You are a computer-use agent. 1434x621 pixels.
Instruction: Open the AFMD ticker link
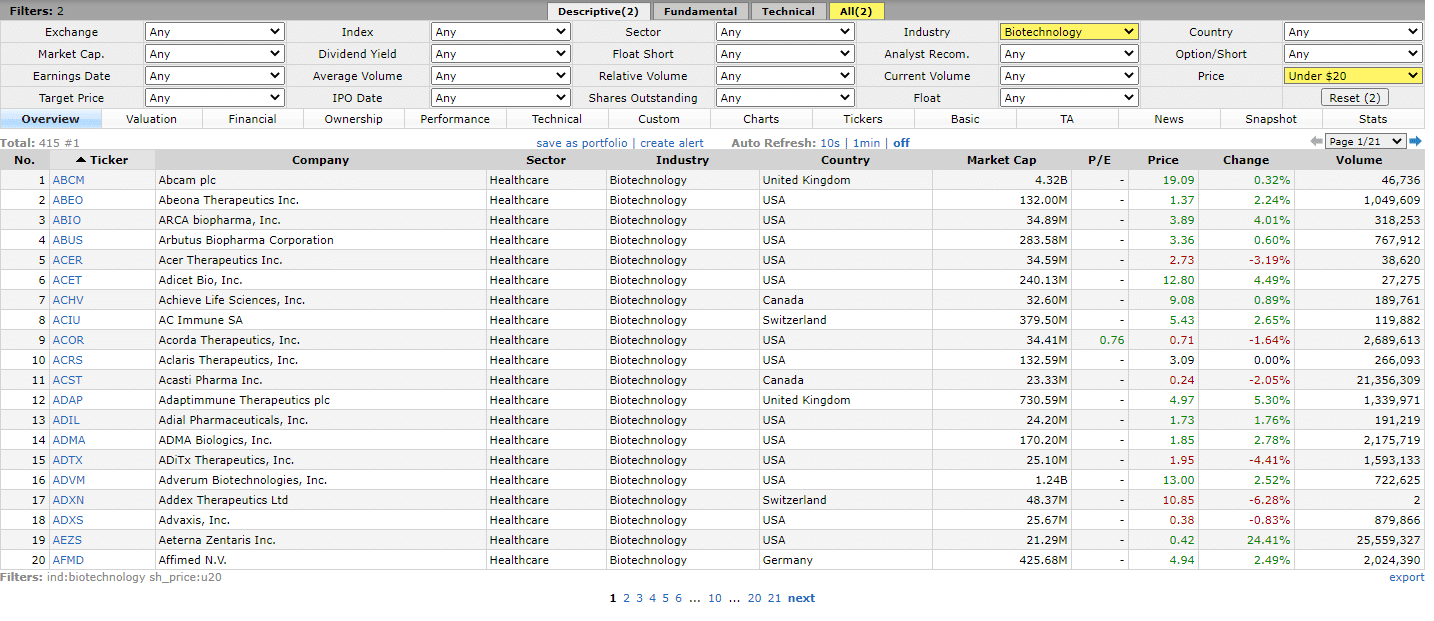(x=68, y=560)
